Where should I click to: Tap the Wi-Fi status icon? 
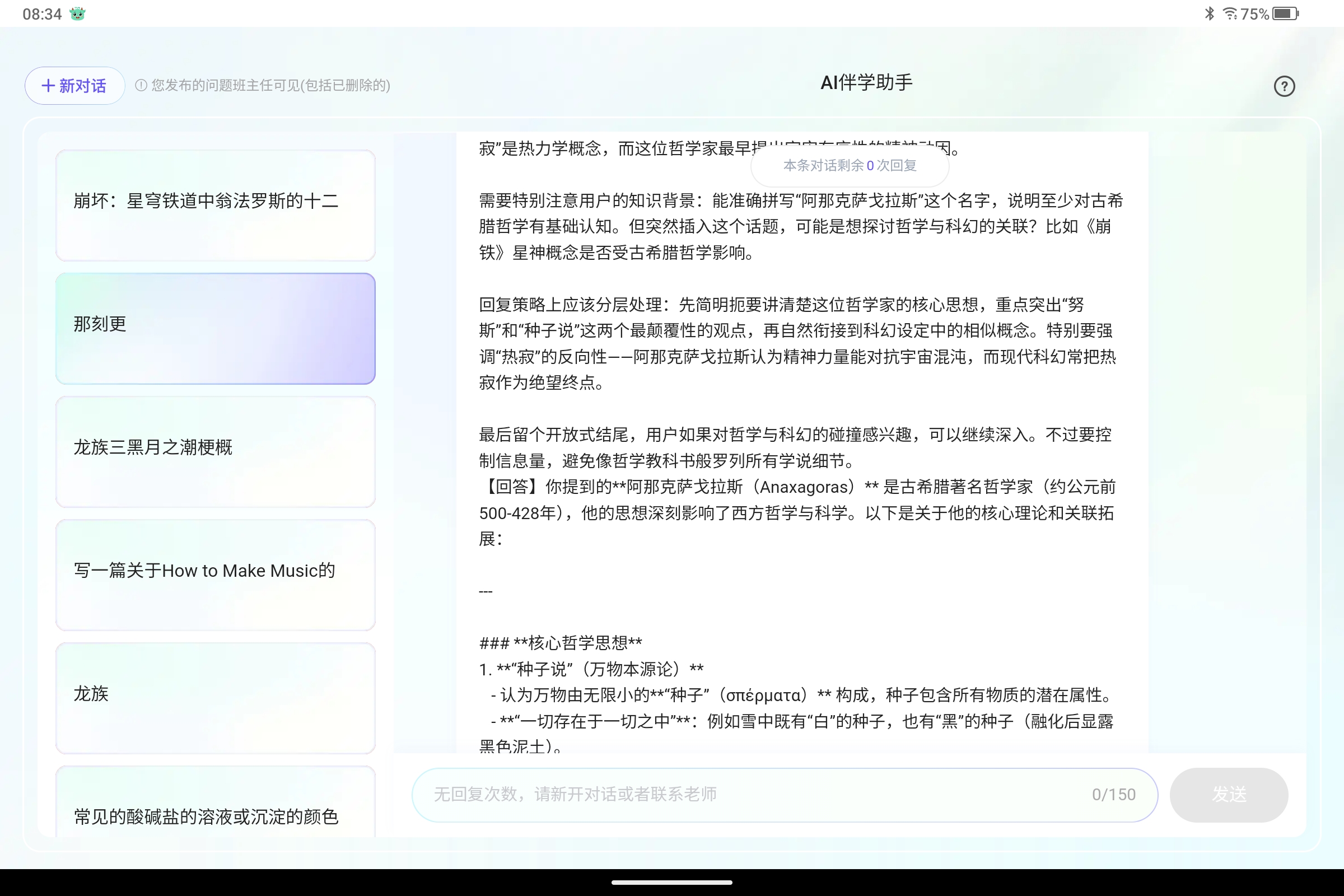[1229, 13]
